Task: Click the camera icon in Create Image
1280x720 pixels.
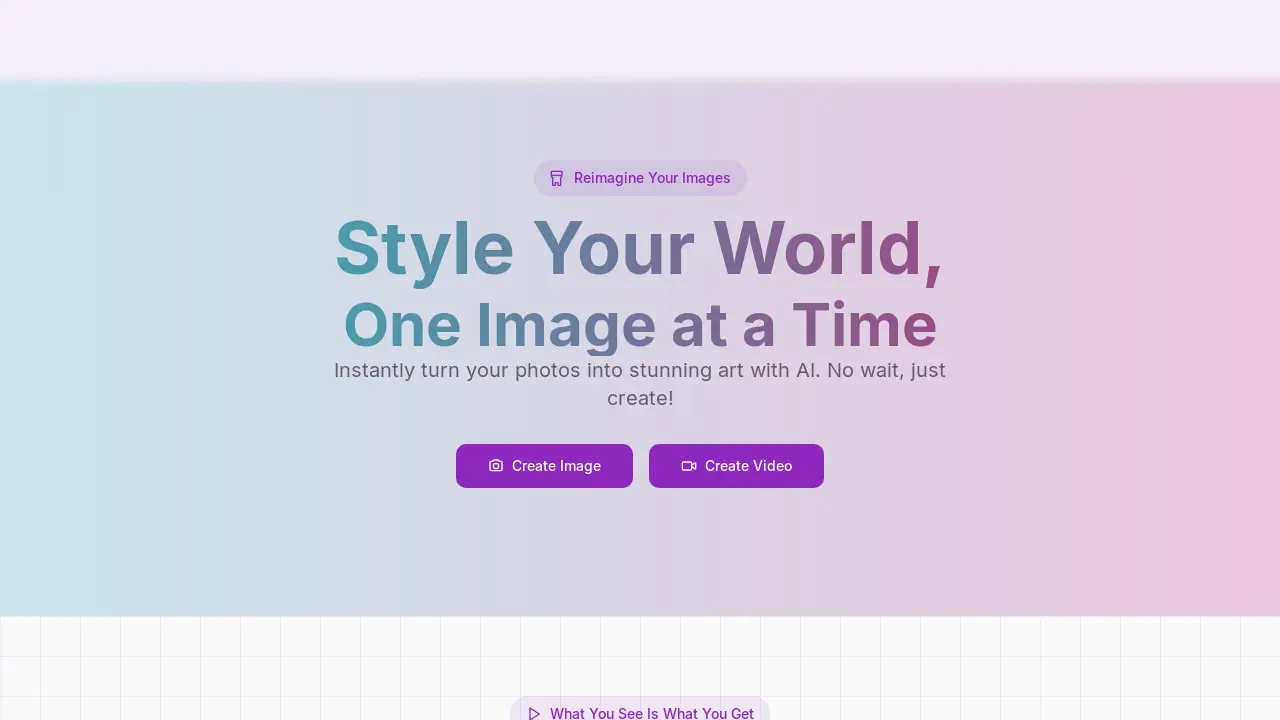Action: pyautogui.click(x=496, y=466)
